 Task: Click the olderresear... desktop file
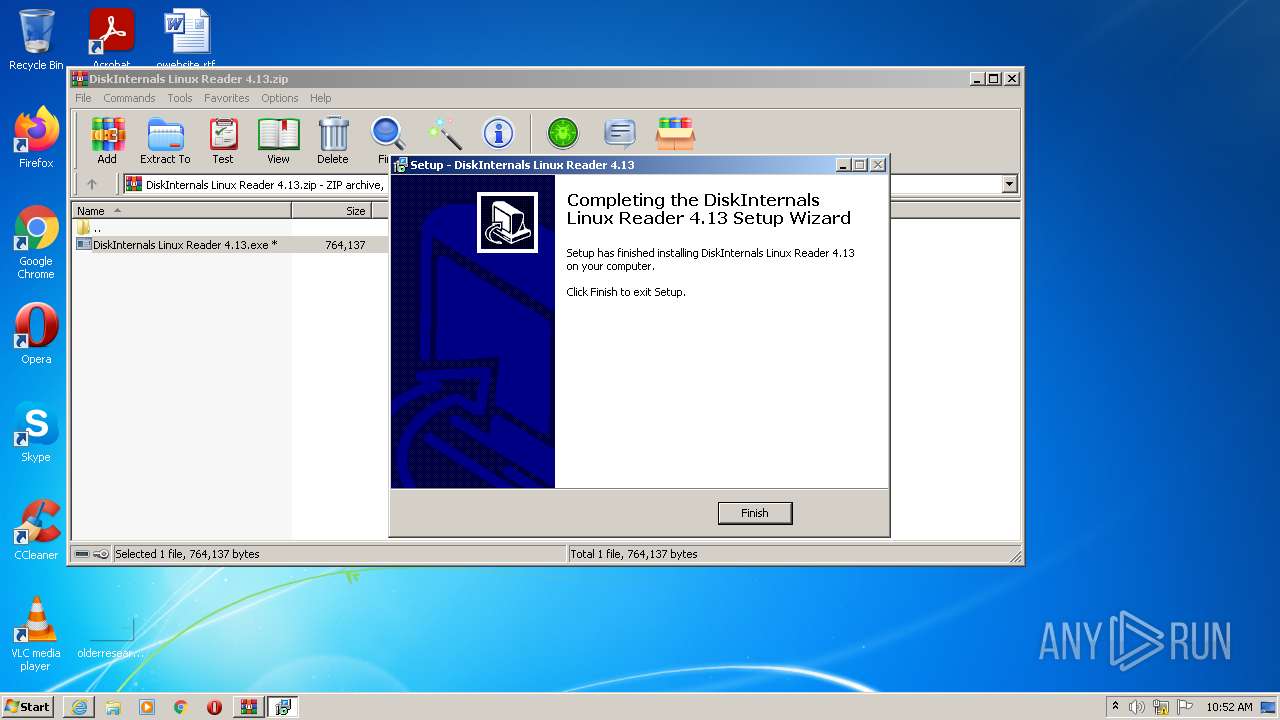111,635
